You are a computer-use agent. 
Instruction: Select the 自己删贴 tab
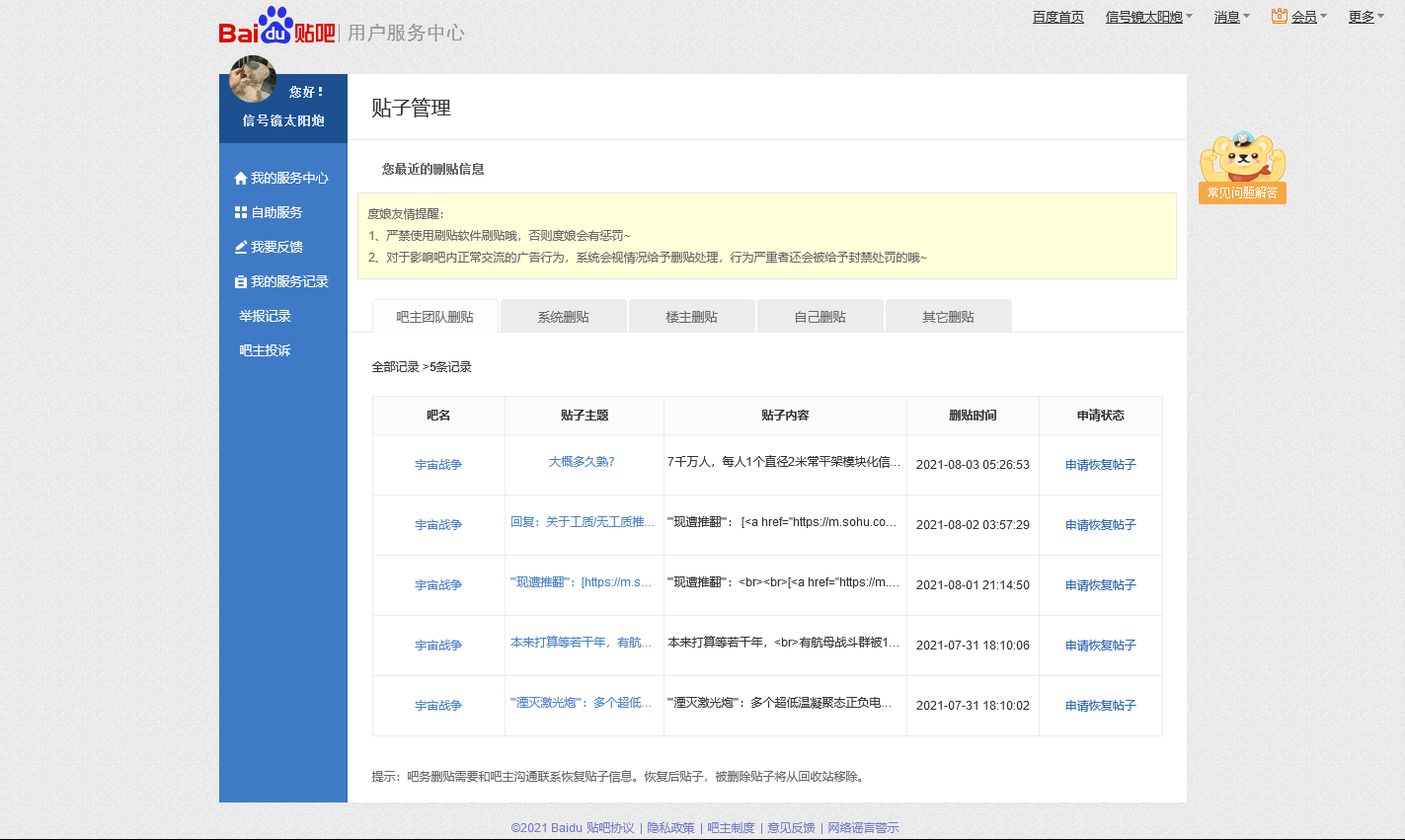tap(820, 317)
